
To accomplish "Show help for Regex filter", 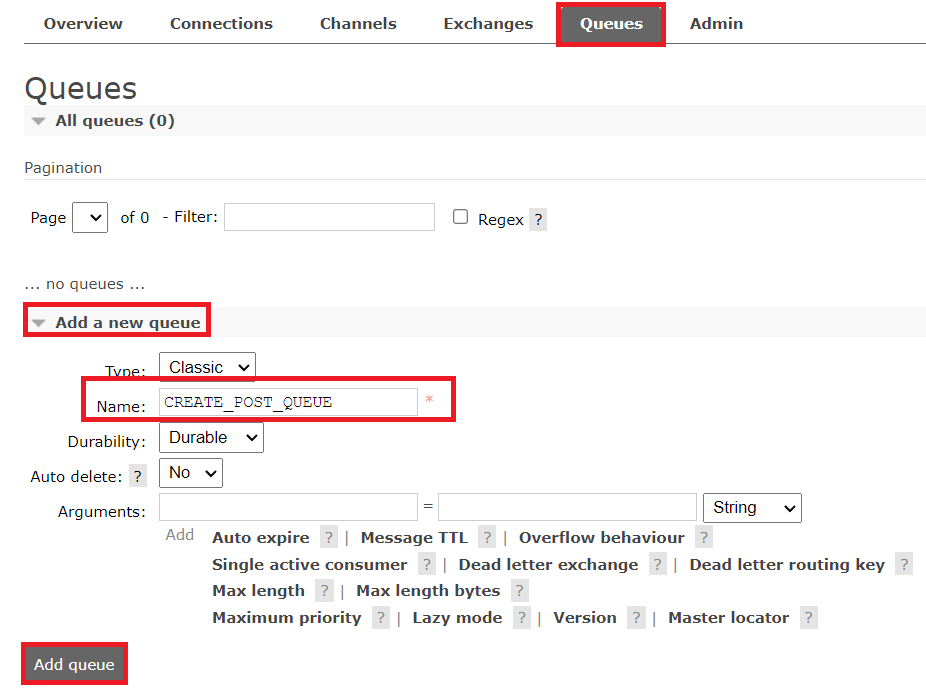I will click(538, 220).
